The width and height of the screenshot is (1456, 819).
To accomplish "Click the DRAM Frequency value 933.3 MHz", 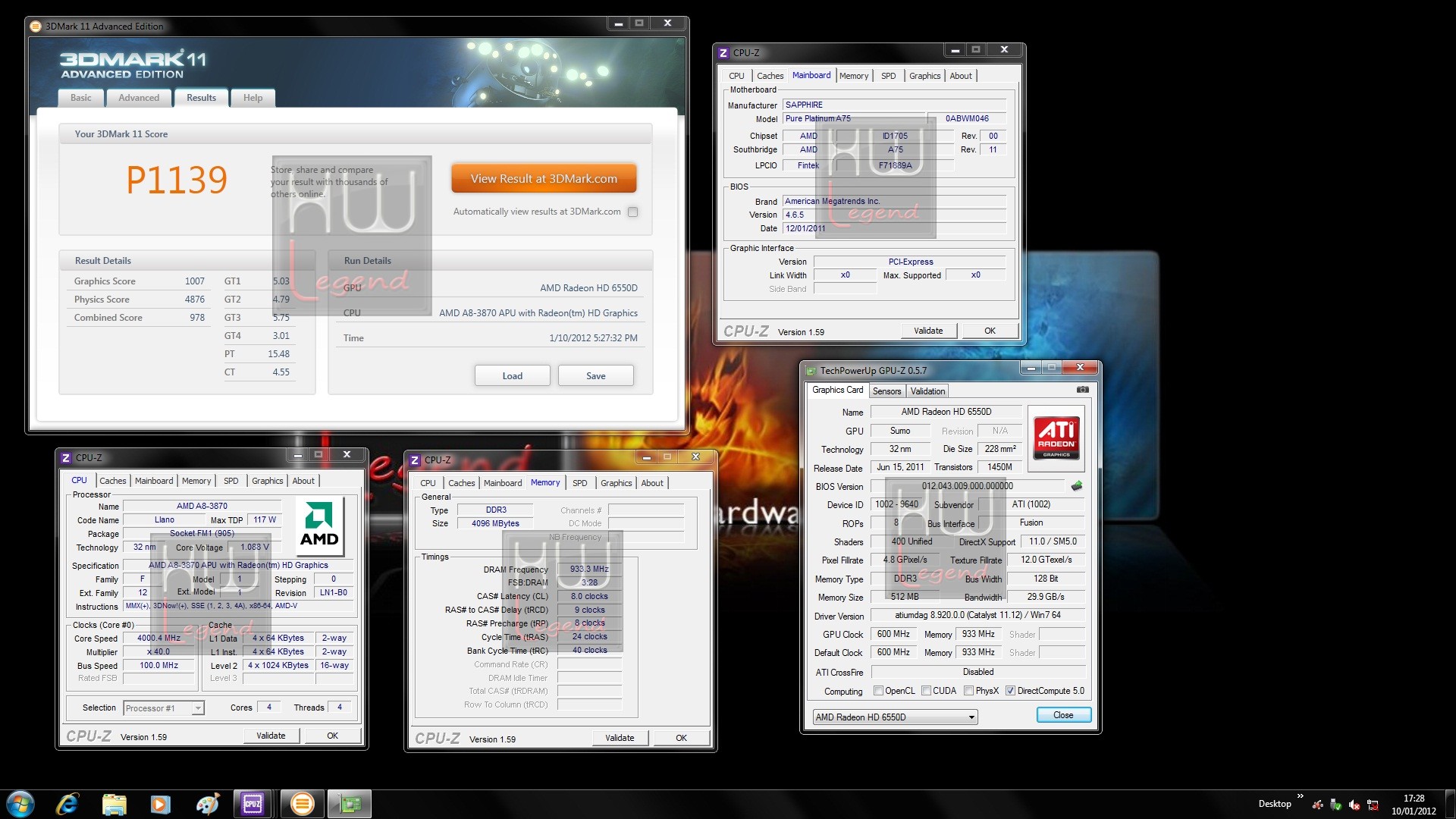I will click(x=589, y=569).
